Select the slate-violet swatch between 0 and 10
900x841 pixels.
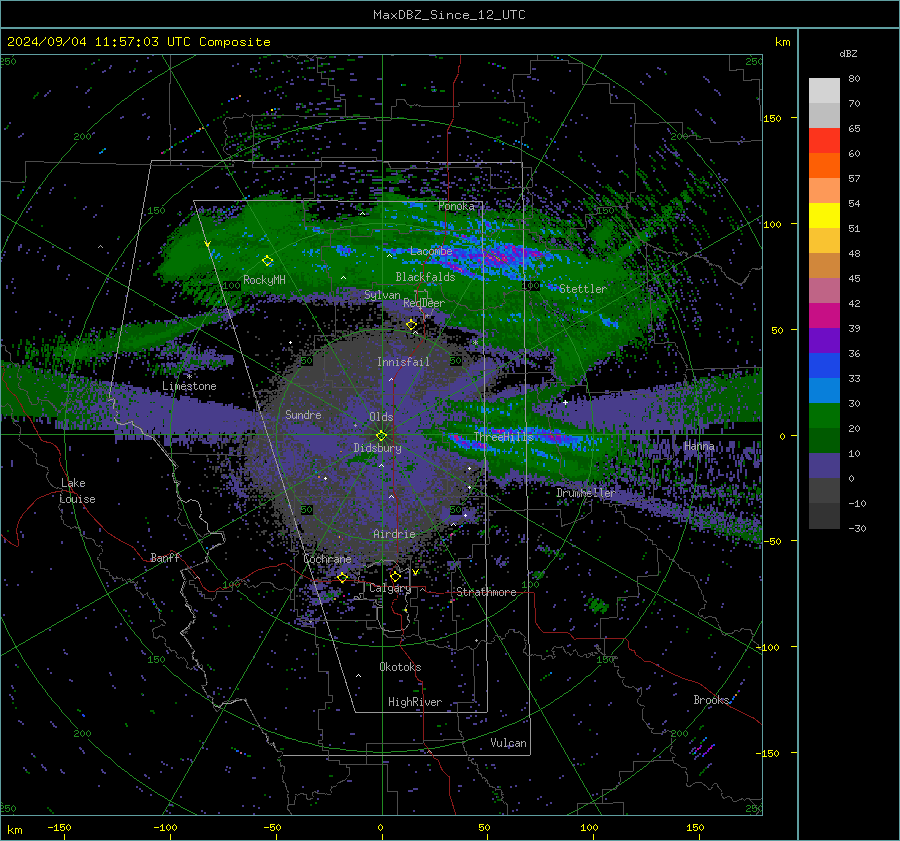(824, 466)
